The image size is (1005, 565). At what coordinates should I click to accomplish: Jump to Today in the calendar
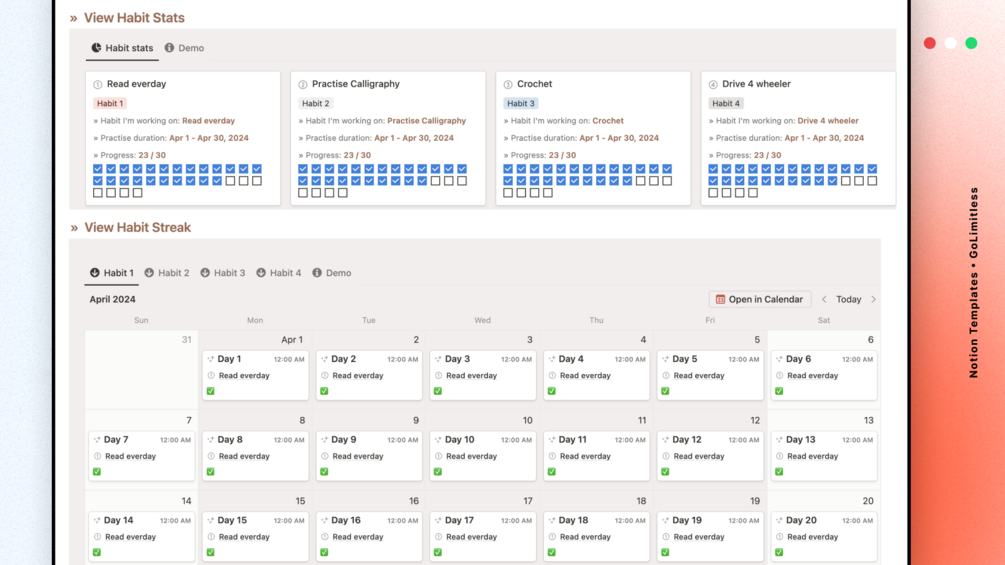(x=849, y=299)
